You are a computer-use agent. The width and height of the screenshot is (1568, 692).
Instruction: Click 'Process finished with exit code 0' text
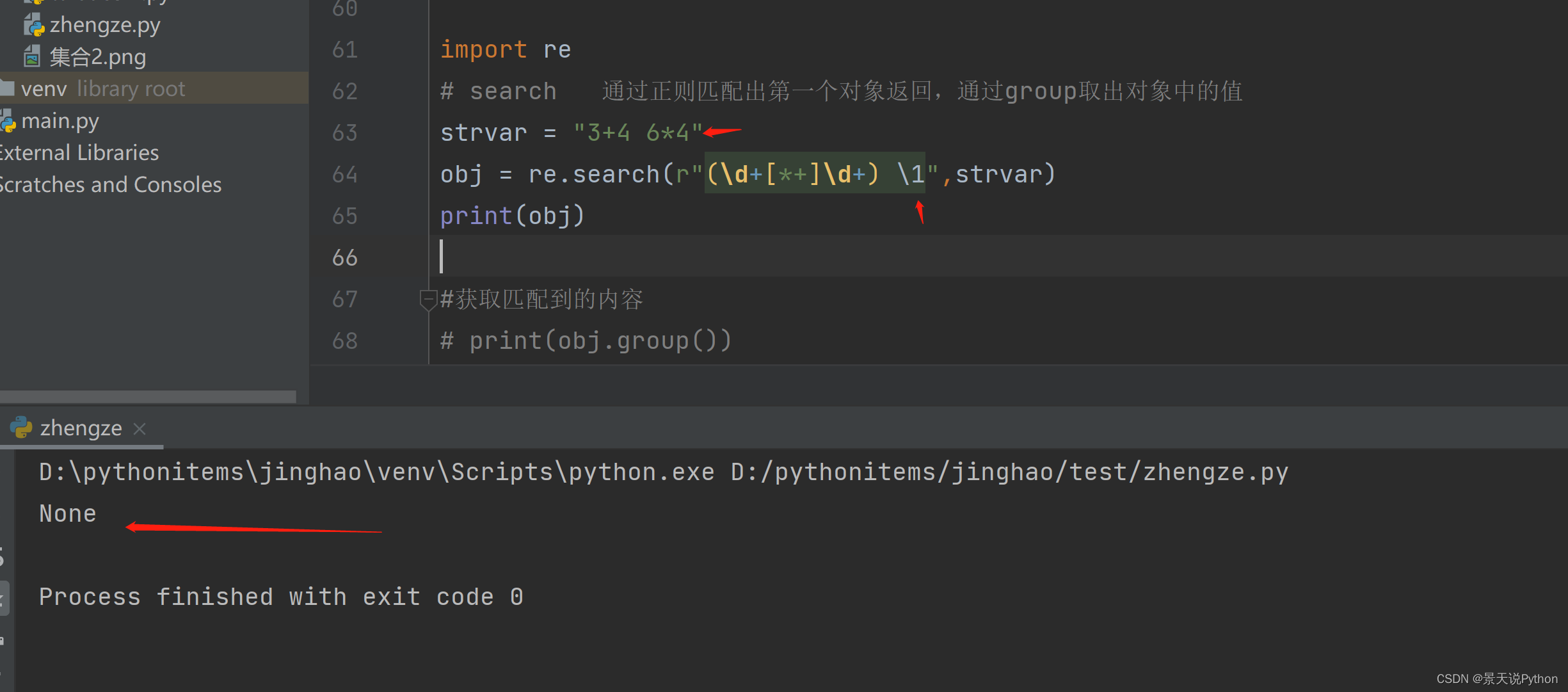(x=281, y=597)
